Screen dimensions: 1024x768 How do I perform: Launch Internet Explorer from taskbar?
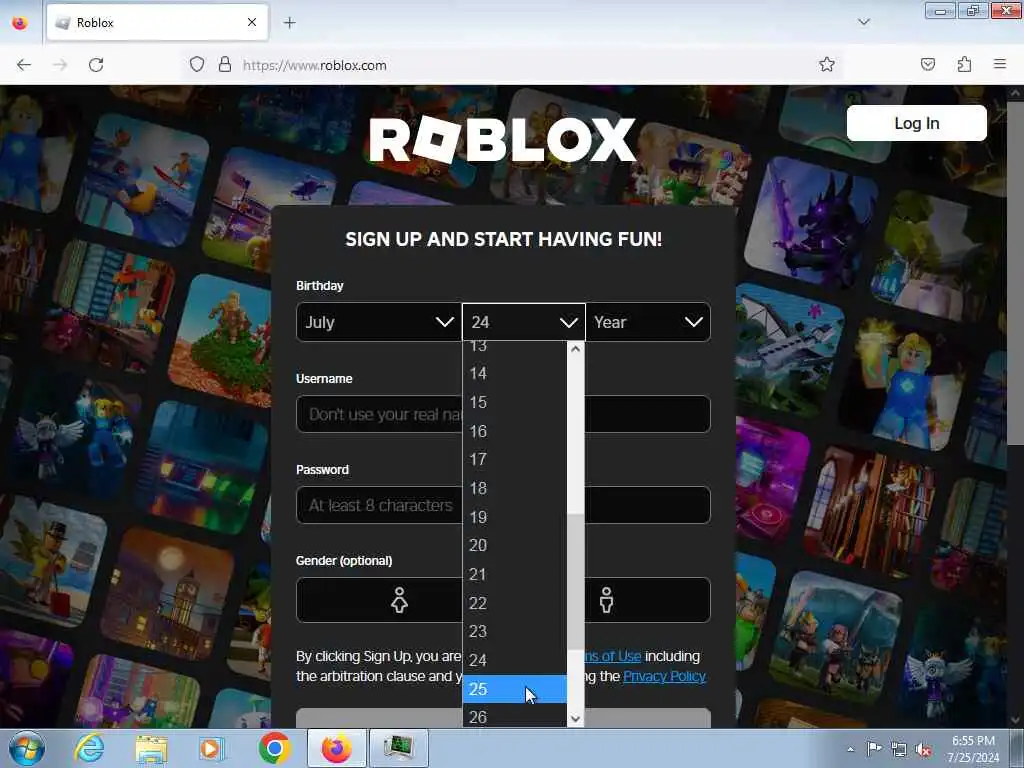point(89,748)
